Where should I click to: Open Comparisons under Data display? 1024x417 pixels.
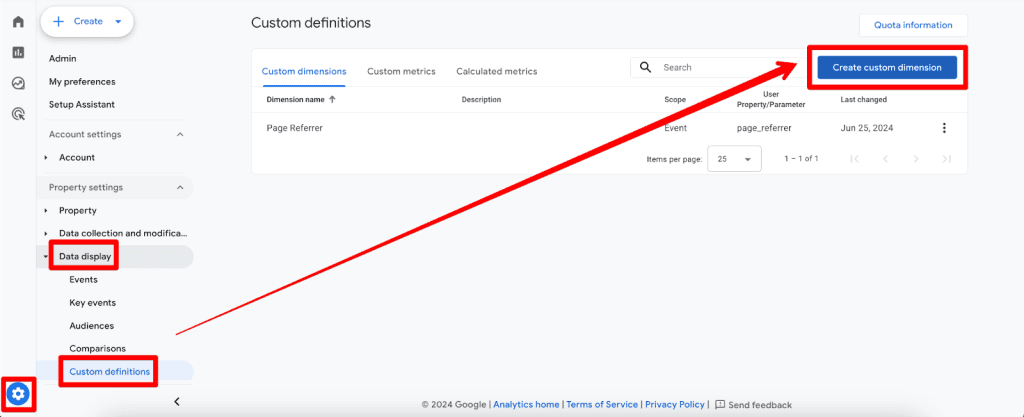97,348
